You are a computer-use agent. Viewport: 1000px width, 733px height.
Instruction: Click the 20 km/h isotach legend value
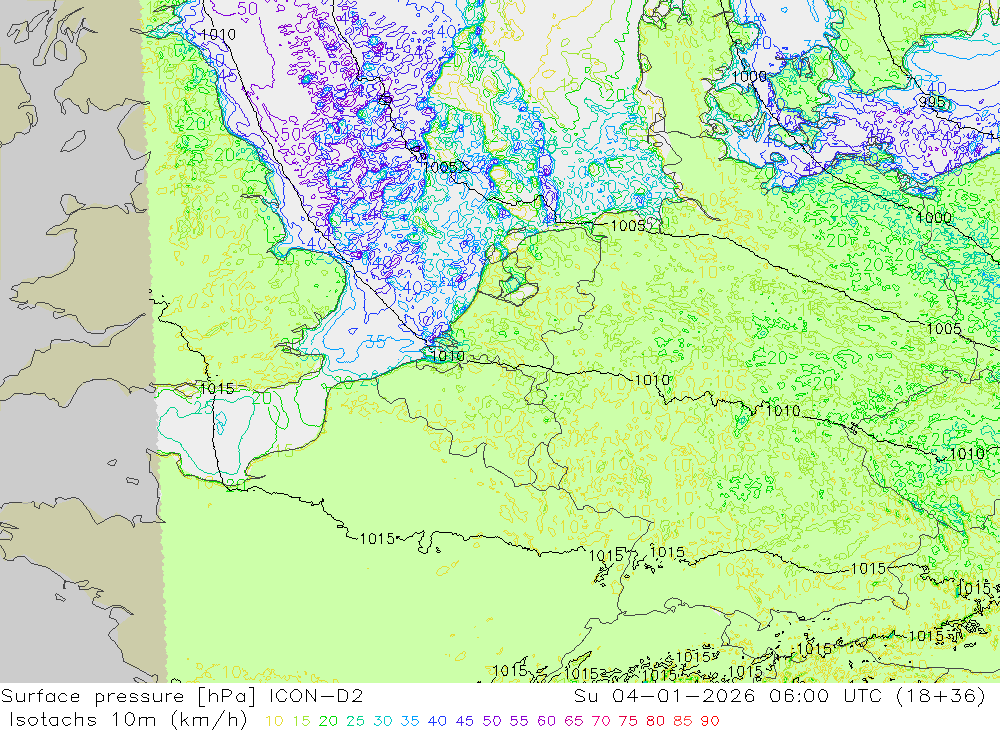tap(328, 721)
